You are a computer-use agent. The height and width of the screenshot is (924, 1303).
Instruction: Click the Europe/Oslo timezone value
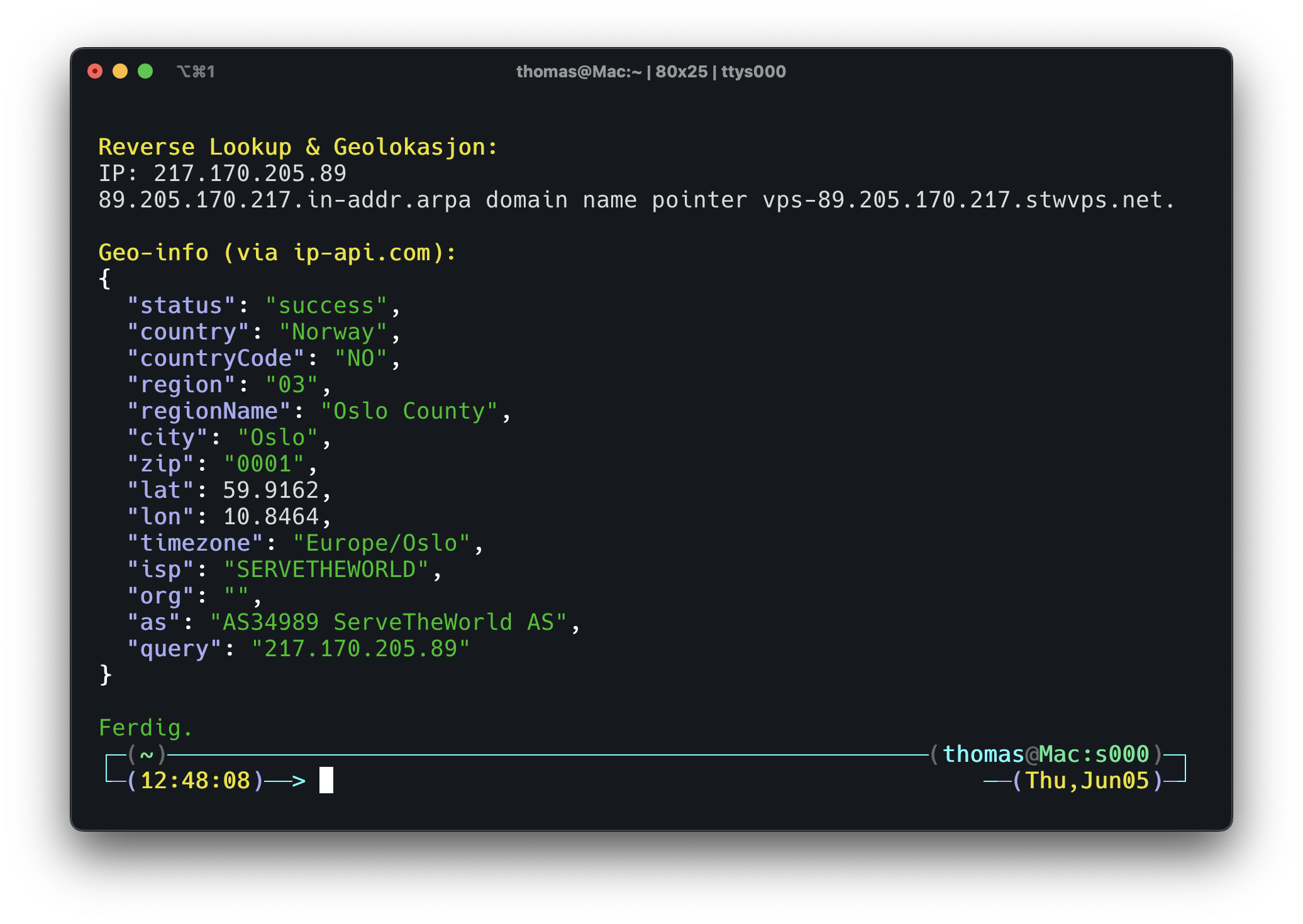(x=387, y=542)
